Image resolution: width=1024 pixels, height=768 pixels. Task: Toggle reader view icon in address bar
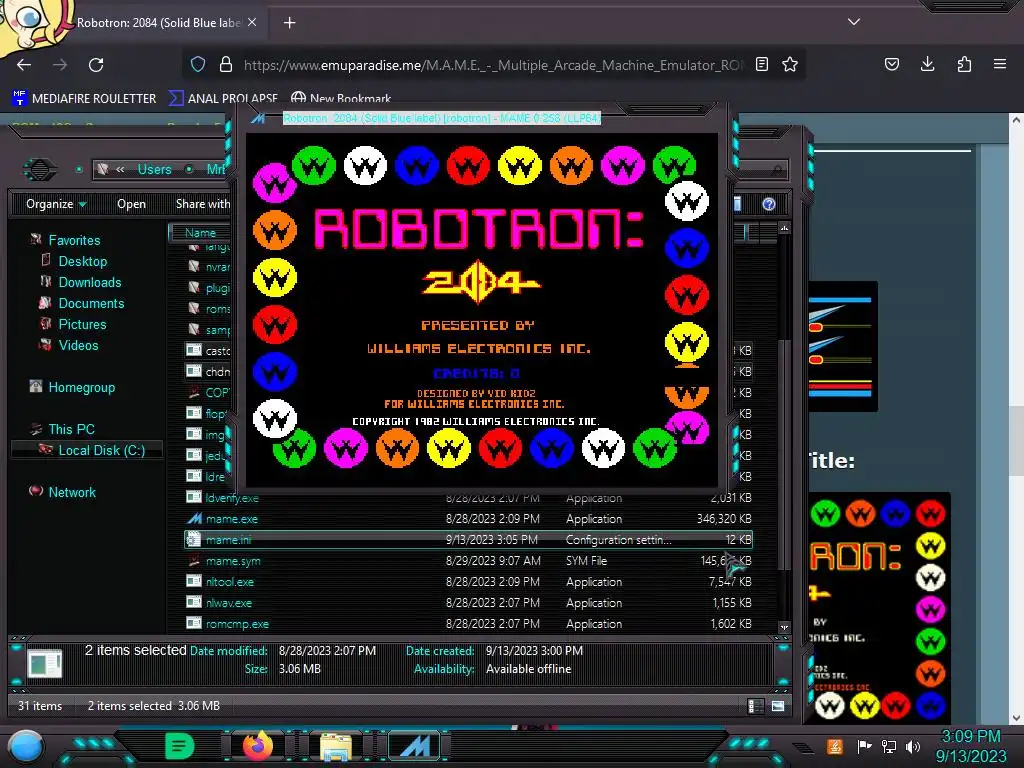761,64
